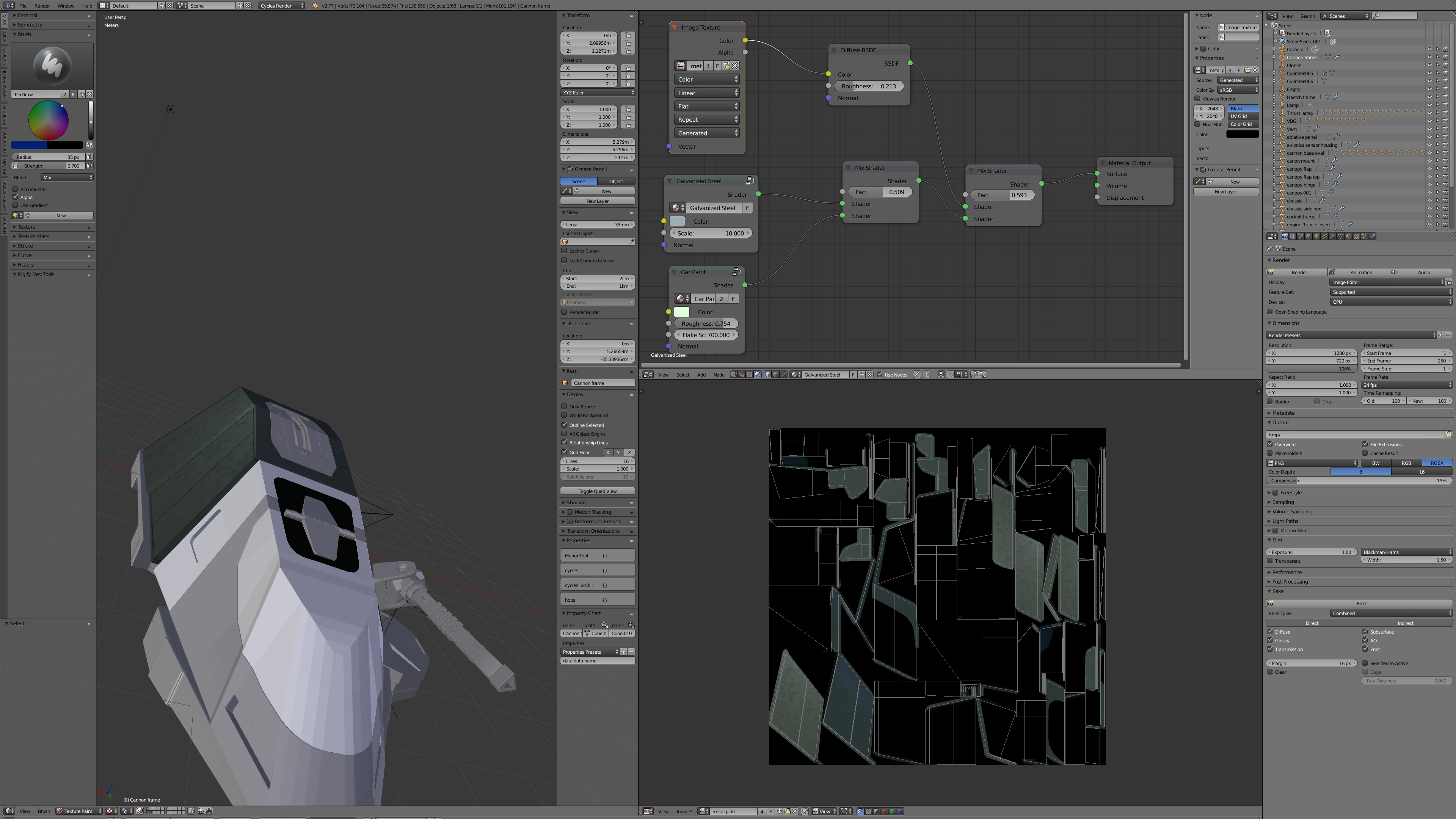Open the Physics properties tab
This screenshot has height=819, width=1456.
(x=1372, y=236)
